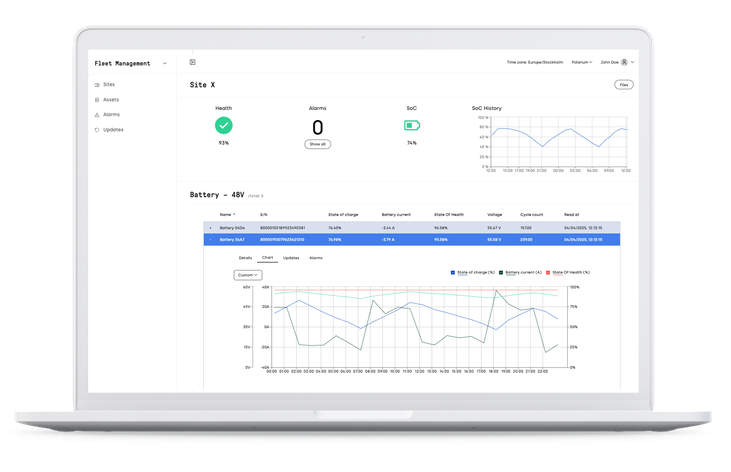Click the Sites icon in sidebar
This screenshot has height=472, width=731.
[97, 85]
